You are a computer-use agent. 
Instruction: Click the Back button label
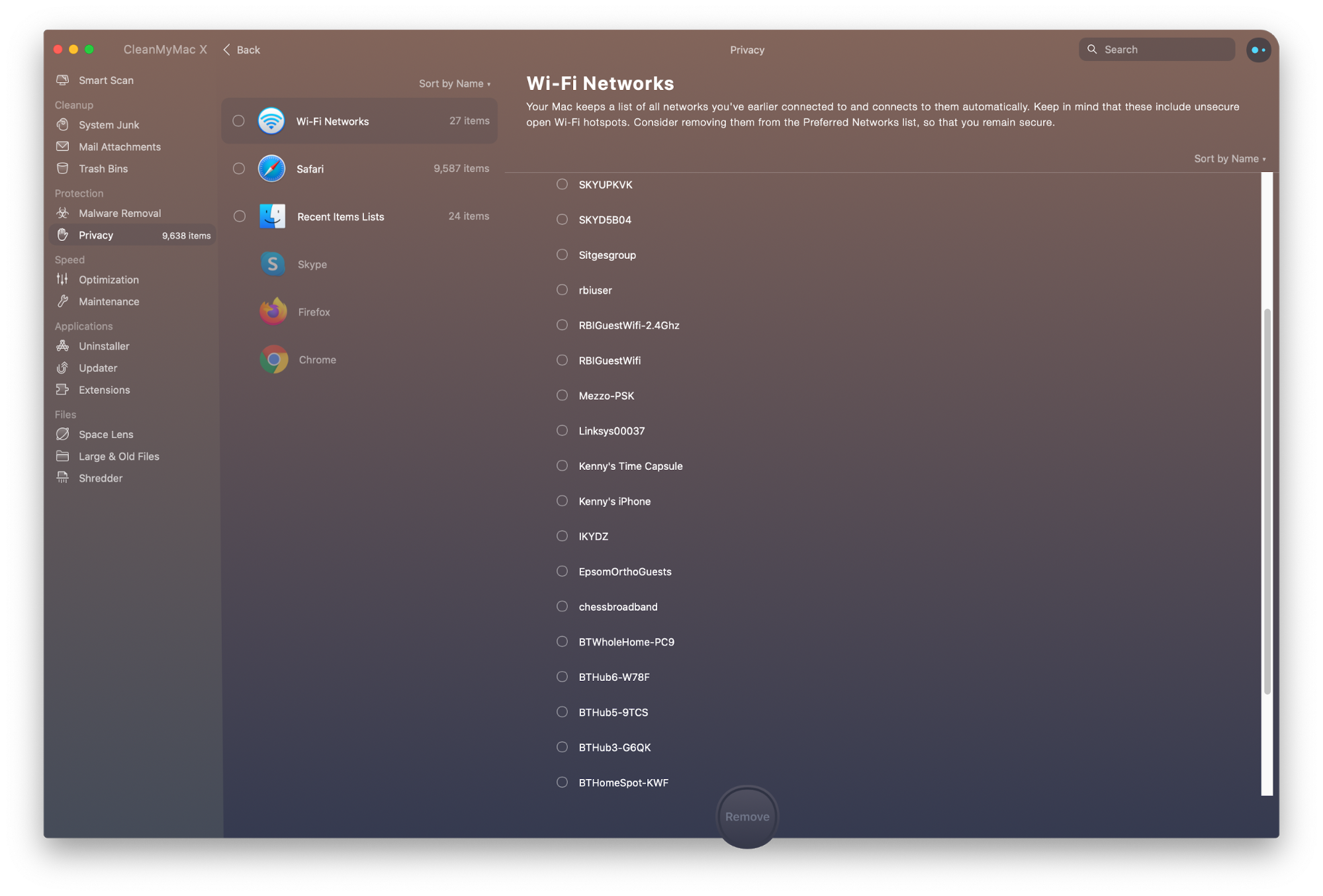(x=248, y=50)
